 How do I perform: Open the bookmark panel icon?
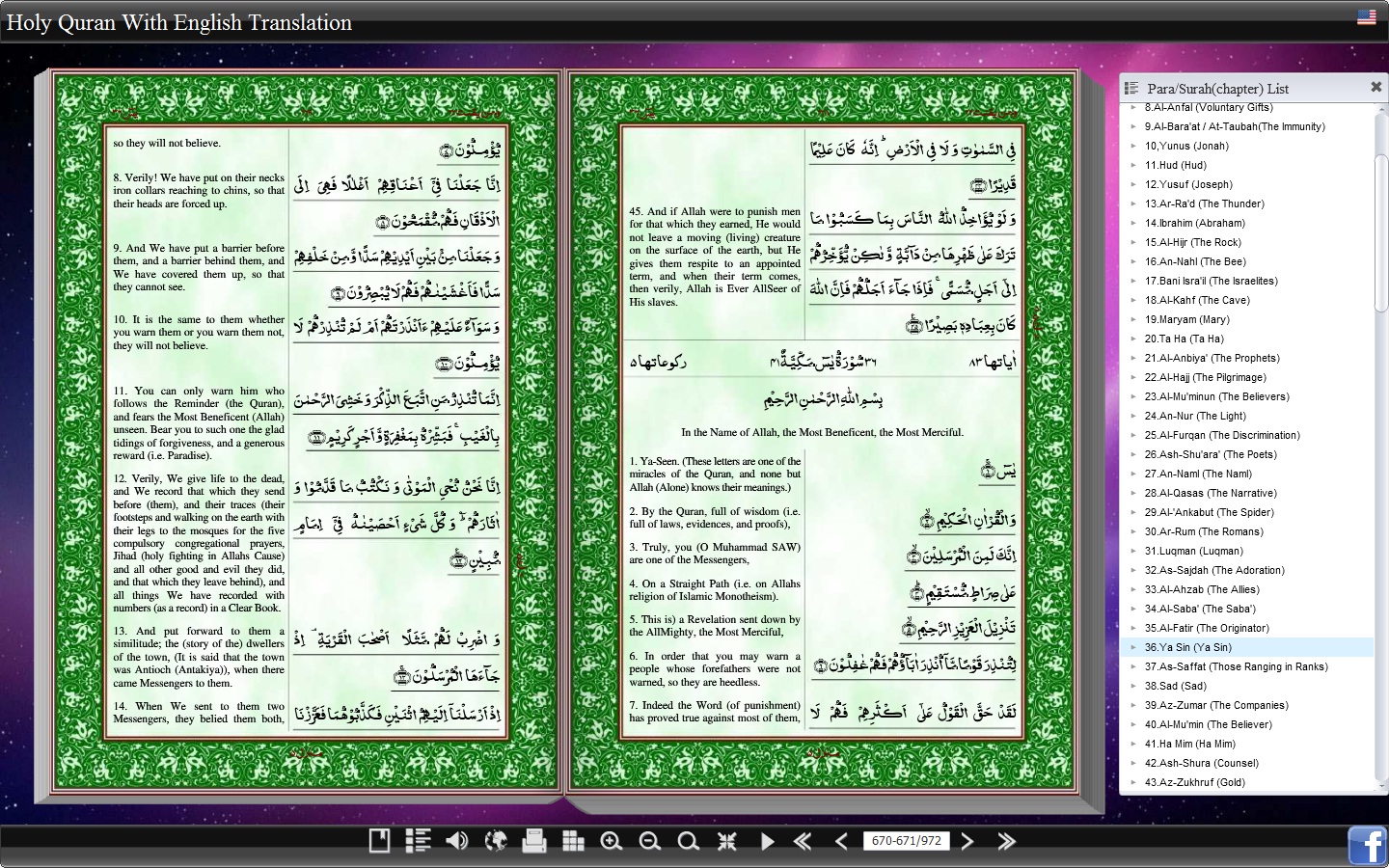click(379, 841)
